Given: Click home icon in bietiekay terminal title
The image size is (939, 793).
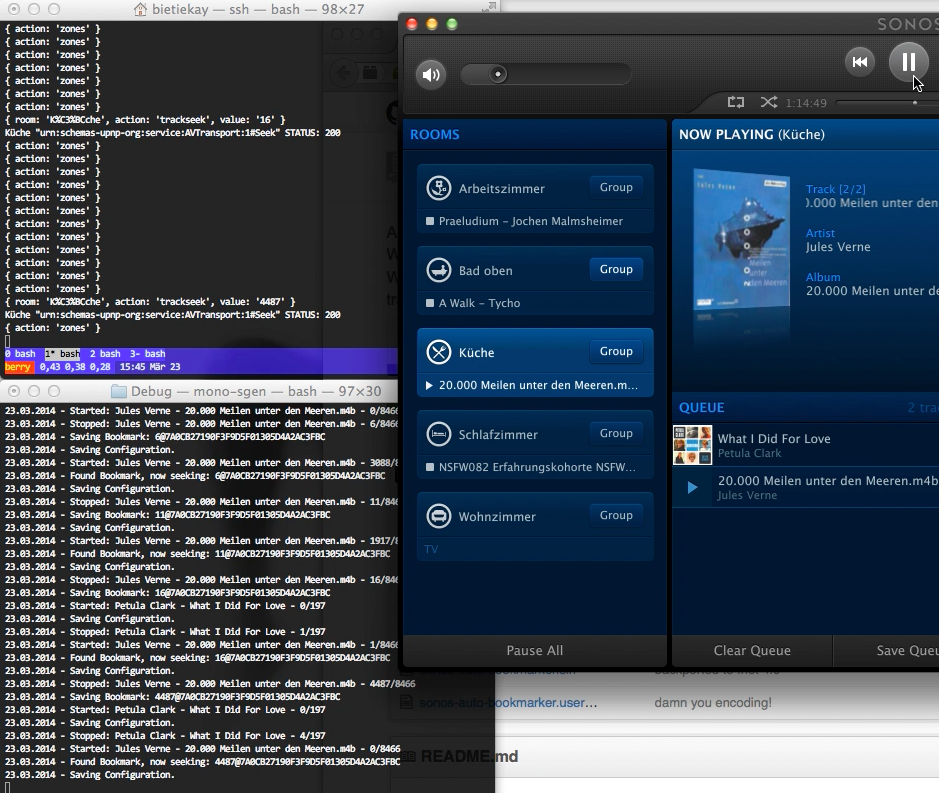Looking at the screenshot, I should 140,10.
